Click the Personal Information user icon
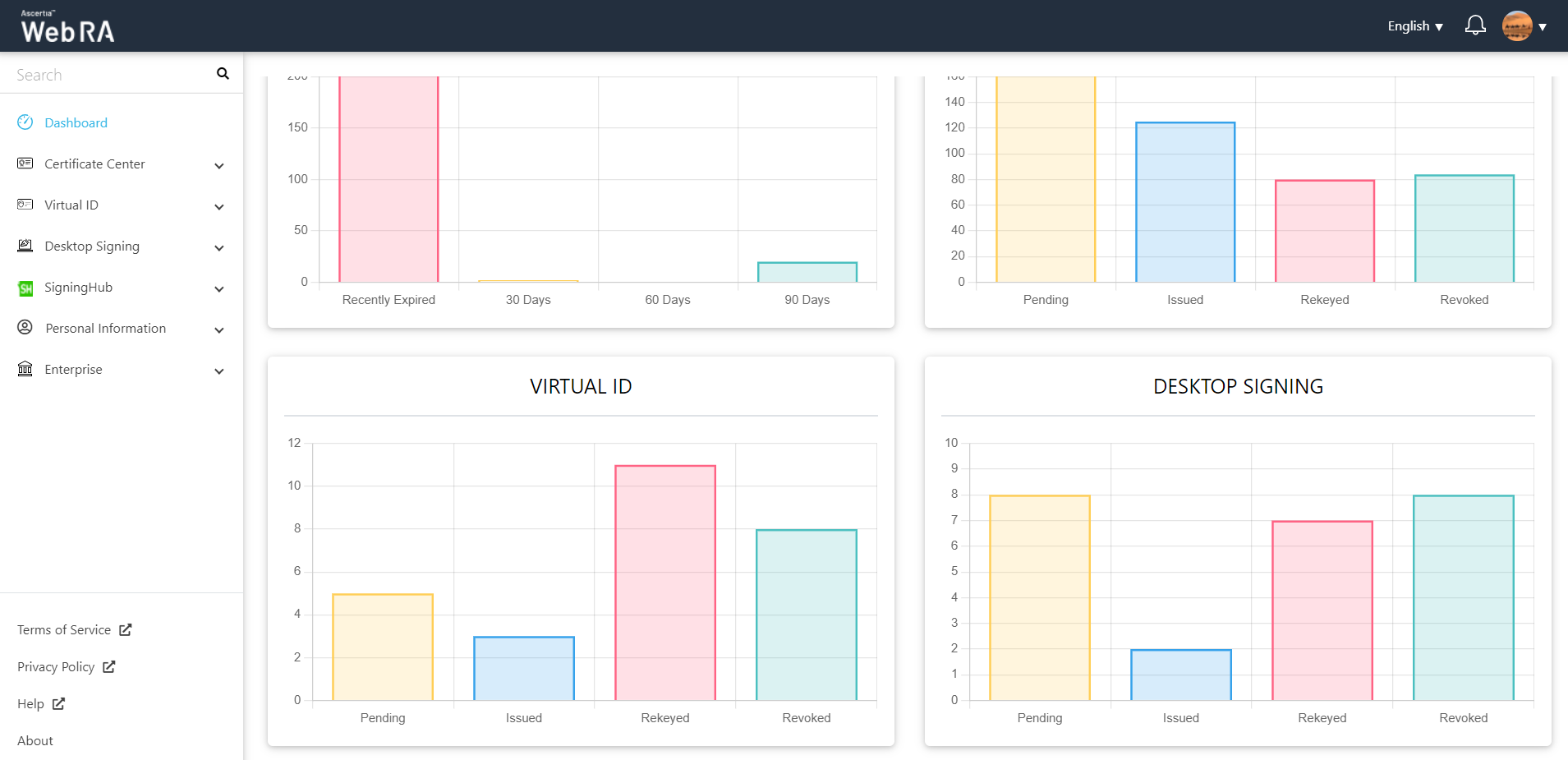This screenshot has height=760, width=1568. pyautogui.click(x=25, y=328)
